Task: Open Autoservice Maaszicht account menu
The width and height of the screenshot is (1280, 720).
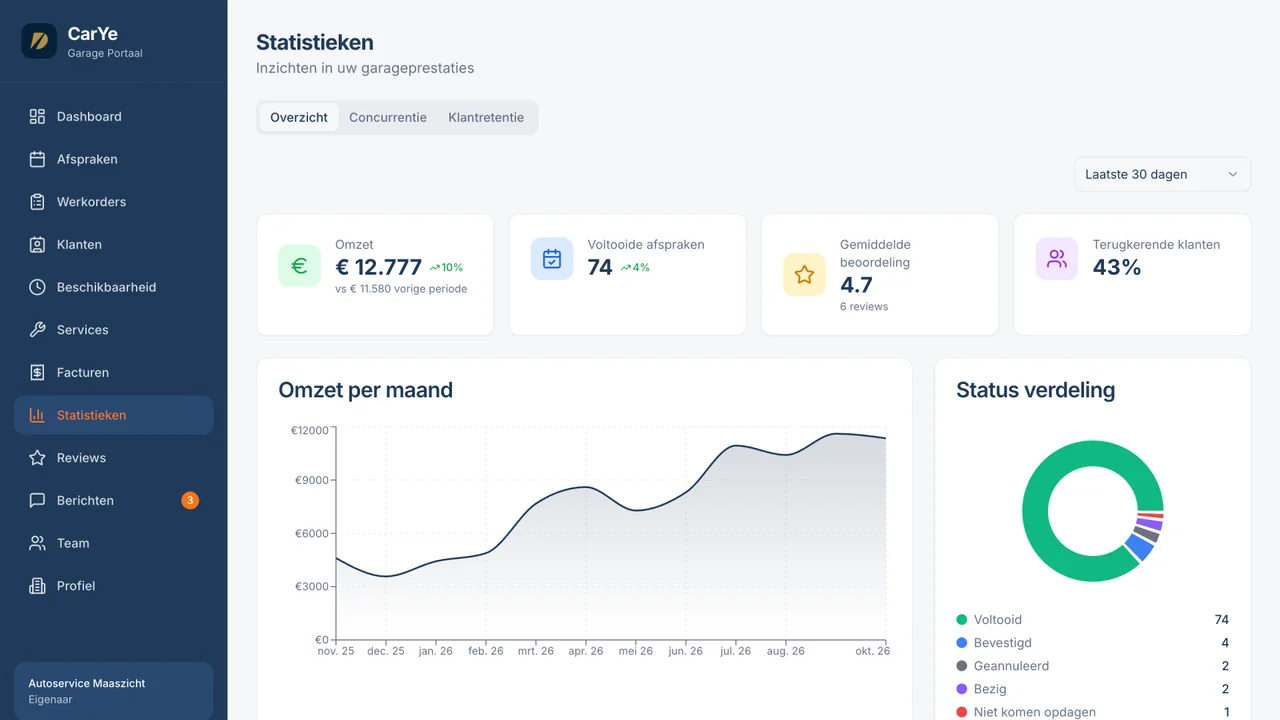Action: tap(114, 691)
